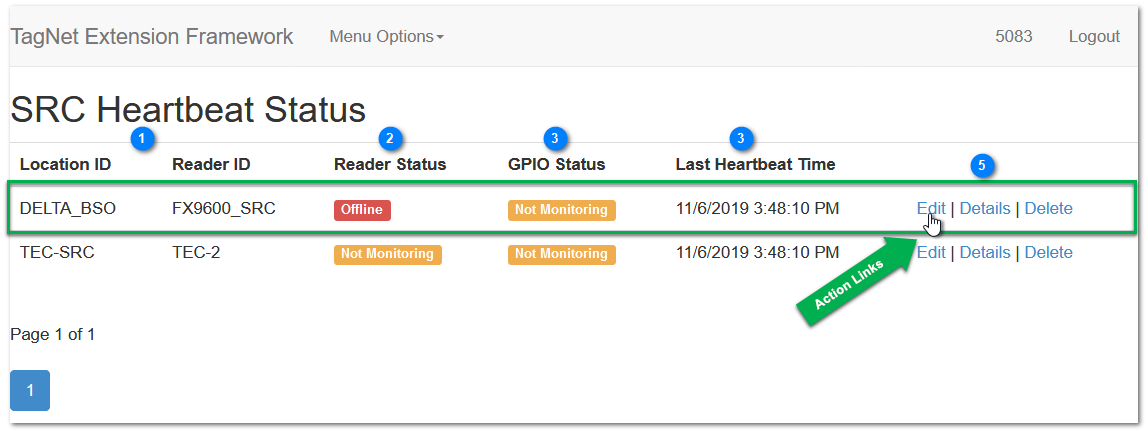Click callout badge 3 above GPIO Status
This screenshot has width=1148, height=433.
point(556,138)
